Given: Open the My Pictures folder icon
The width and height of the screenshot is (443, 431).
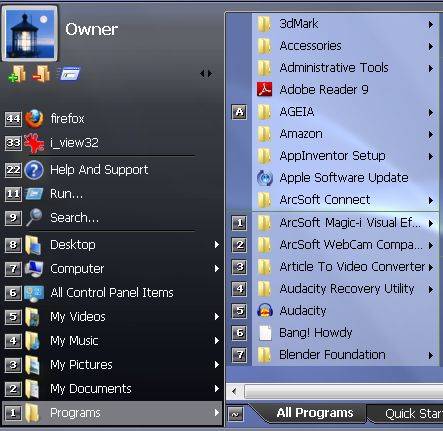Looking at the screenshot, I should (x=32, y=365).
